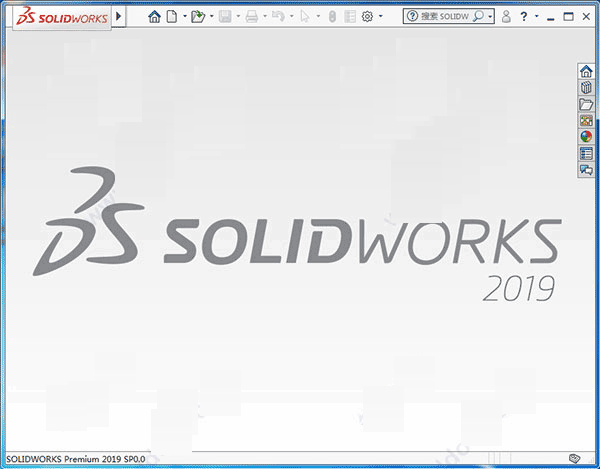Expand the Open file dropdown arrow
Viewport: 600px width, 469px height.
212,16
